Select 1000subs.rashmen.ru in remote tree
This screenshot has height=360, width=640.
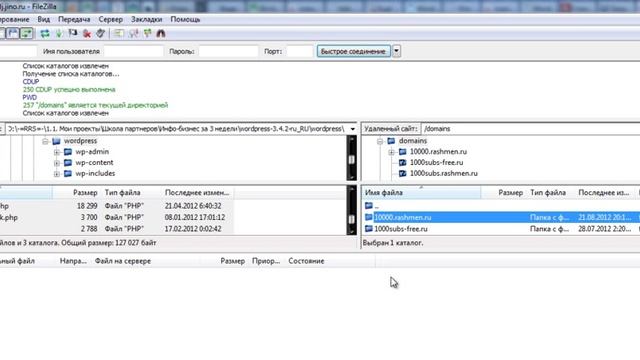(444, 173)
